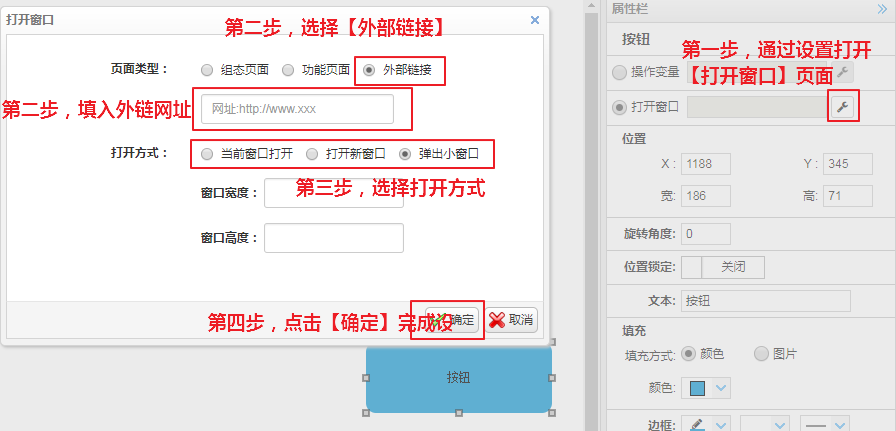Click the read-only field beside 打开窗口 radio

(758, 107)
